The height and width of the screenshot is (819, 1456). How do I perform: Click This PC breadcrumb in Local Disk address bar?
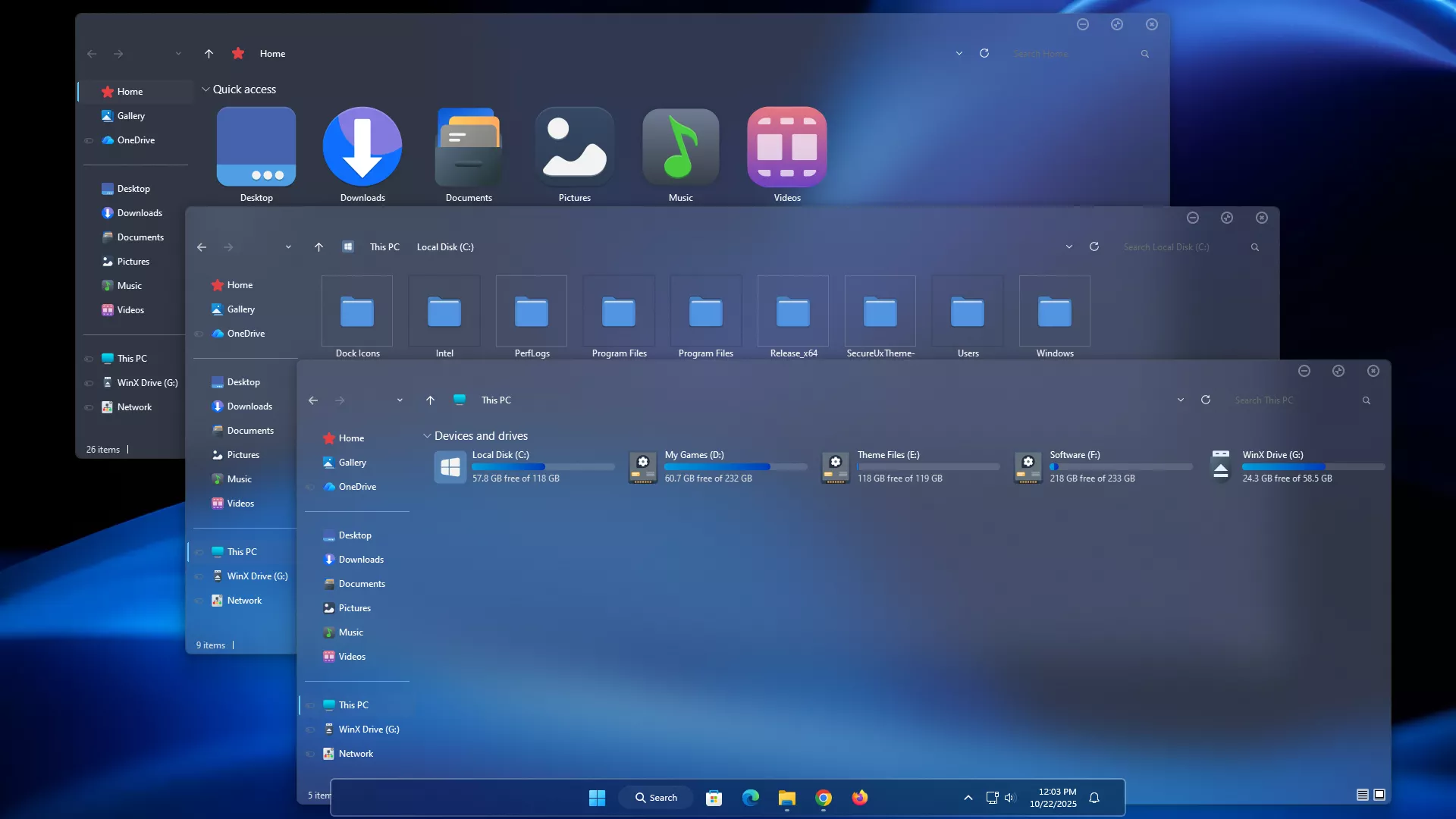[384, 247]
